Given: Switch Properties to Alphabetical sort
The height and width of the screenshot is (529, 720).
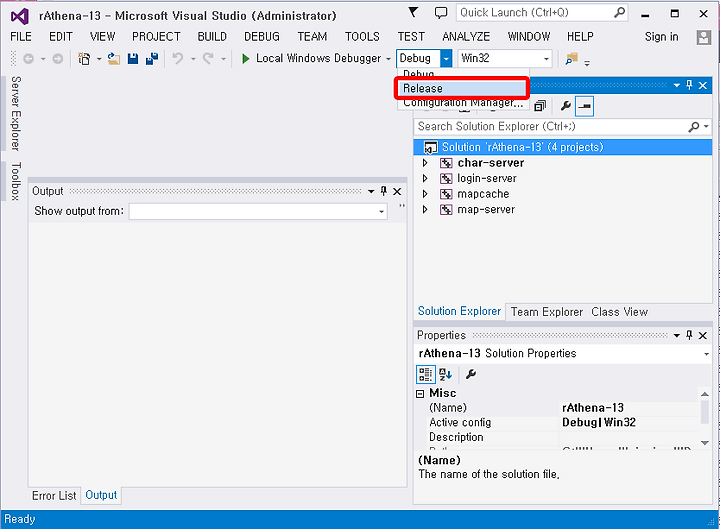Looking at the screenshot, I should click(x=445, y=374).
